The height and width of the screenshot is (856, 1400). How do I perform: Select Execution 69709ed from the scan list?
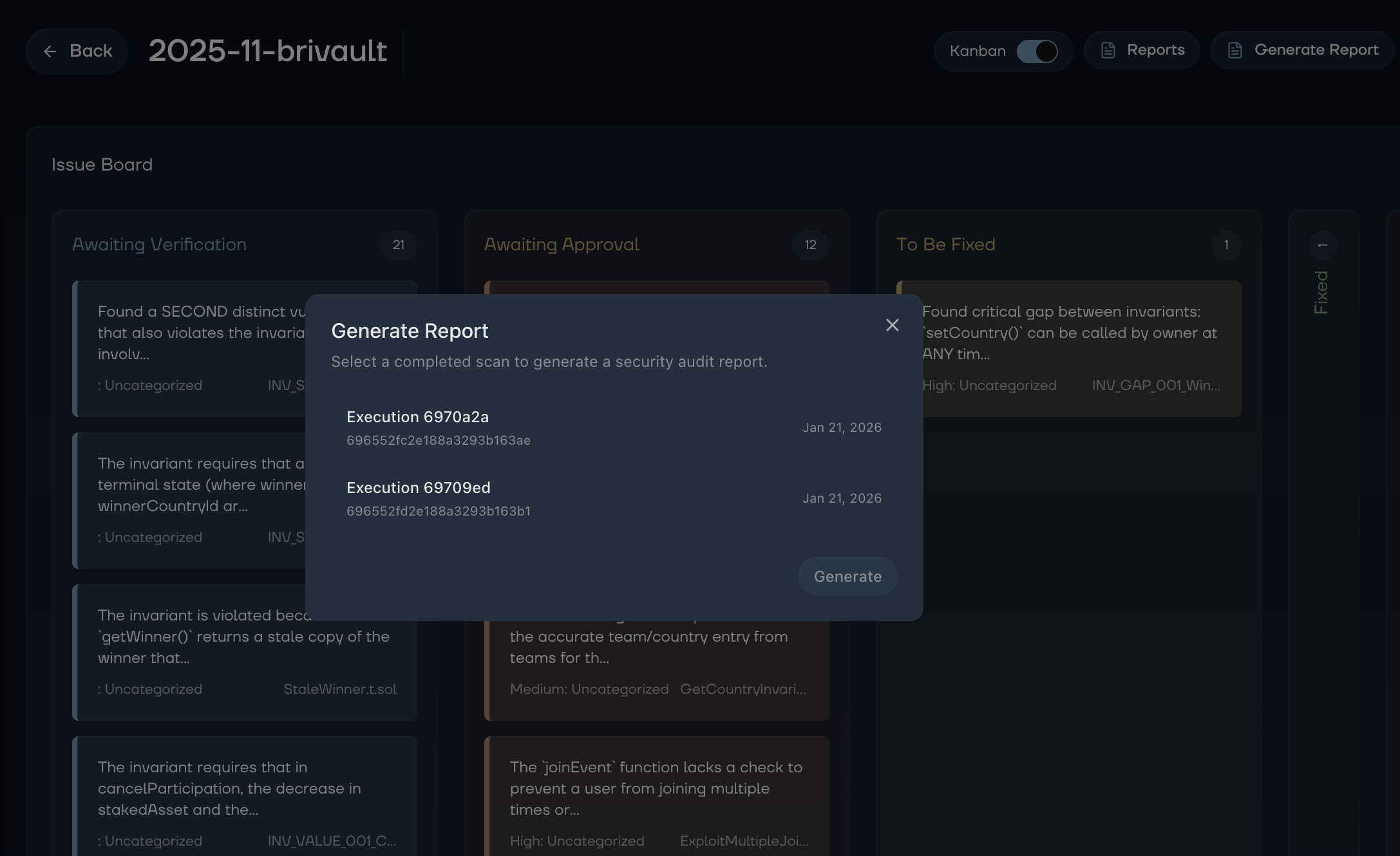coord(613,498)
